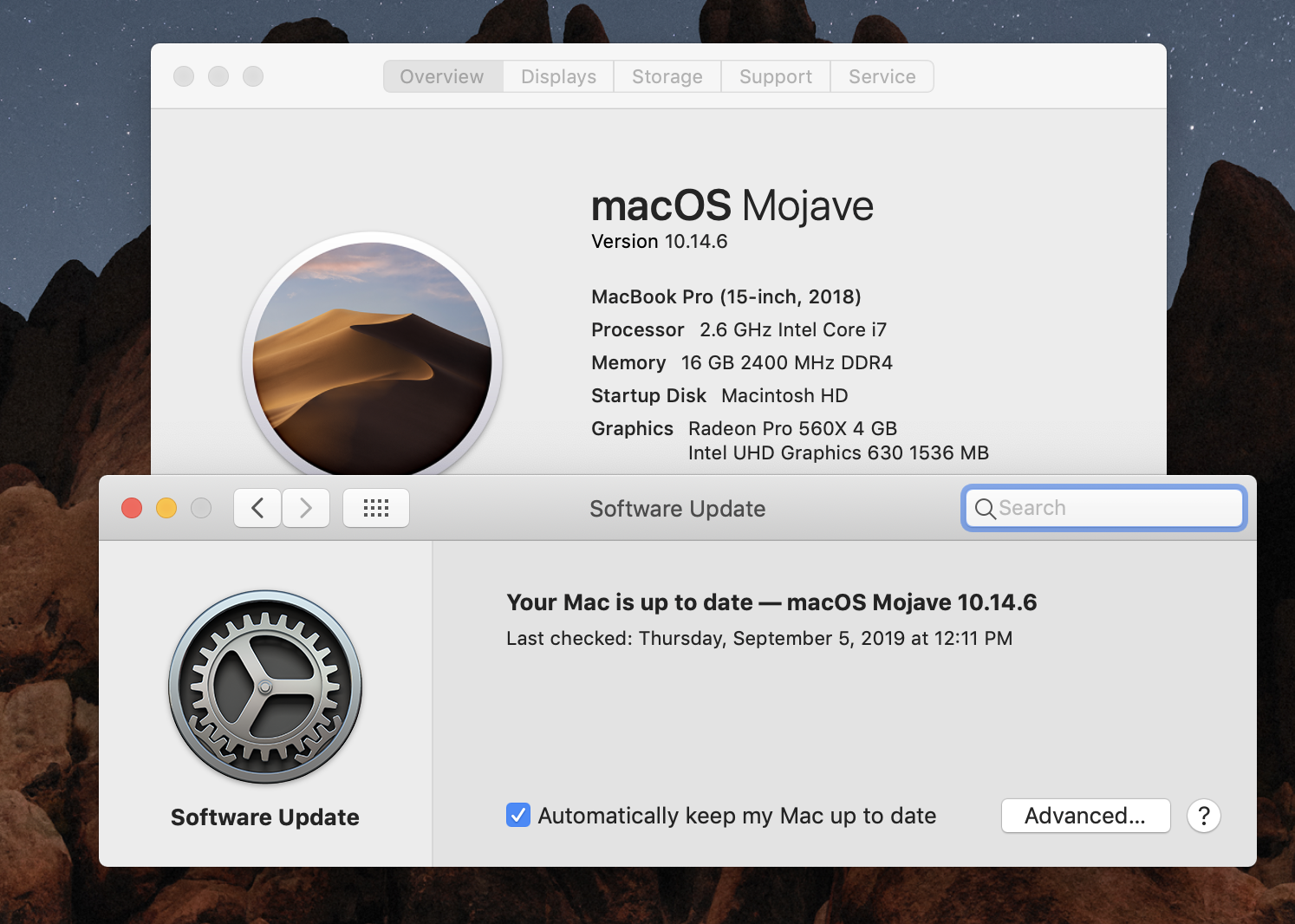Open the Displays tab
The width and height of the screenshot is (1295, 924).
coord(559,76)
